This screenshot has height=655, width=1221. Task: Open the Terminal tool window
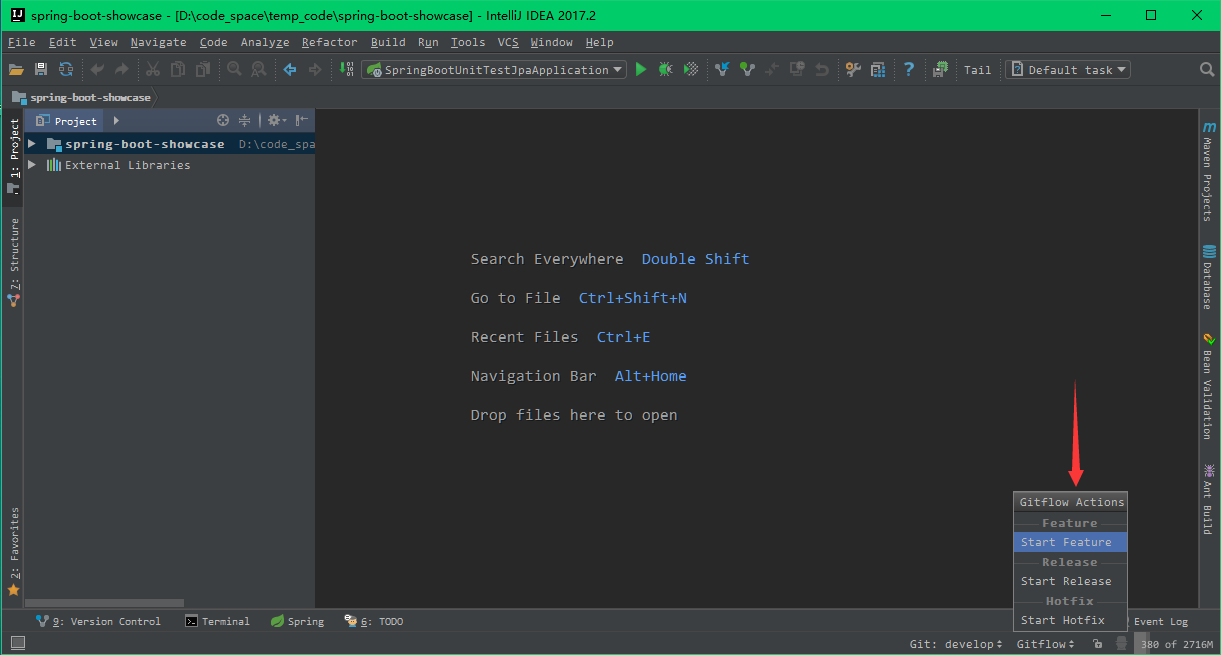(217, 621)
